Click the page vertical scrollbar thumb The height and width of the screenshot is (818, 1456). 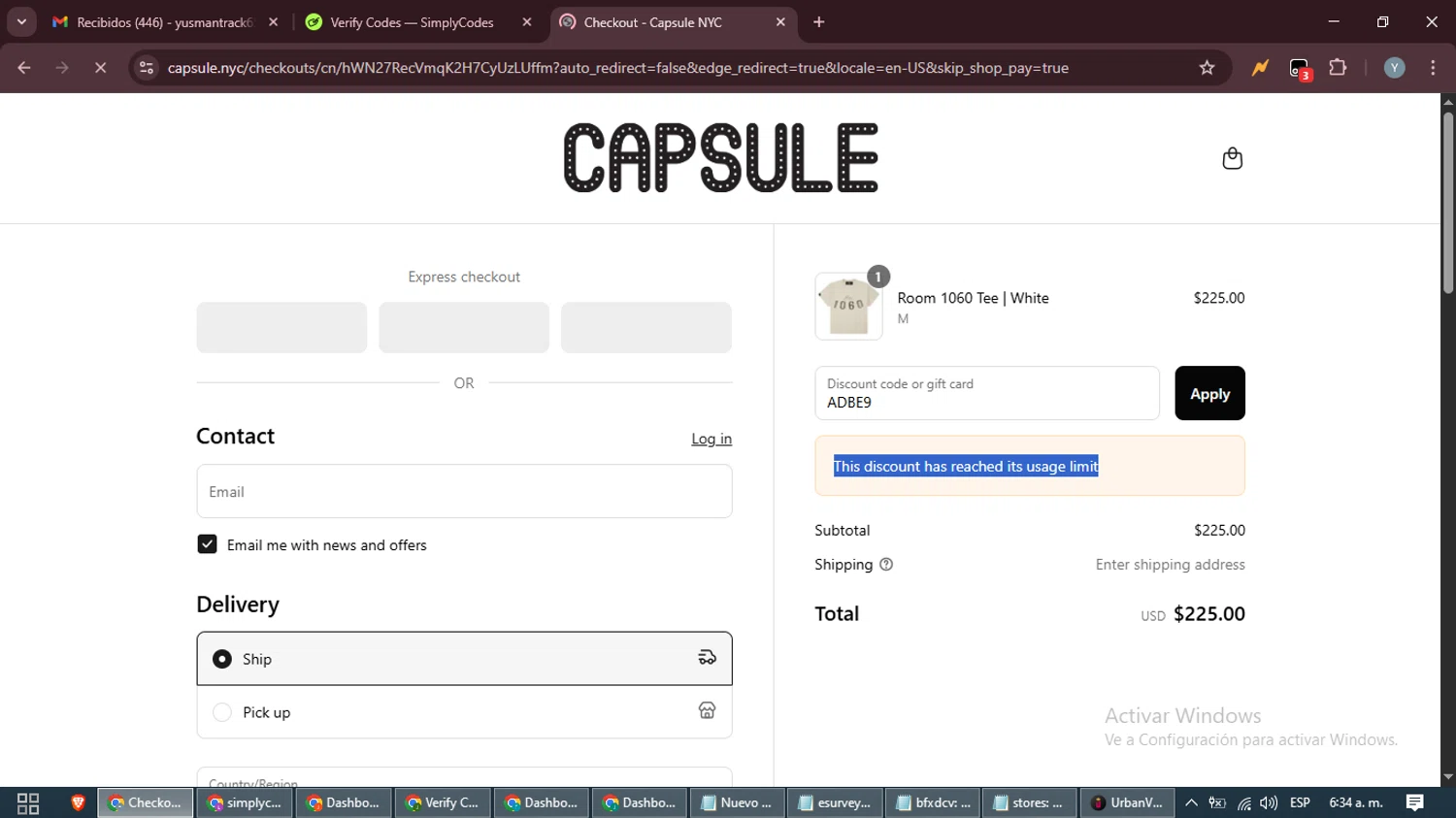[1448, 202]
